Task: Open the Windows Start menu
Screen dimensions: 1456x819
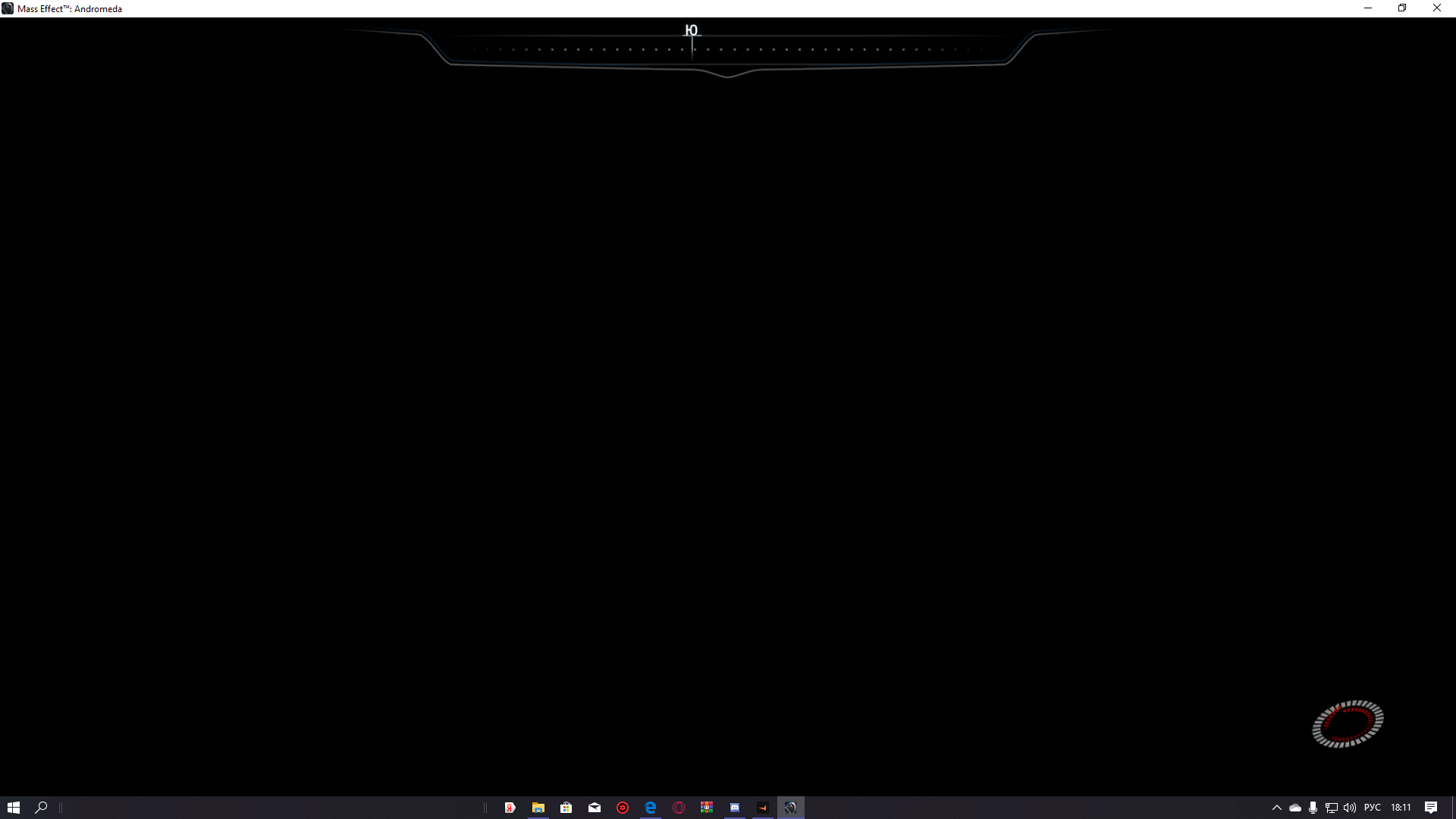Action: (x=13, y=808)
